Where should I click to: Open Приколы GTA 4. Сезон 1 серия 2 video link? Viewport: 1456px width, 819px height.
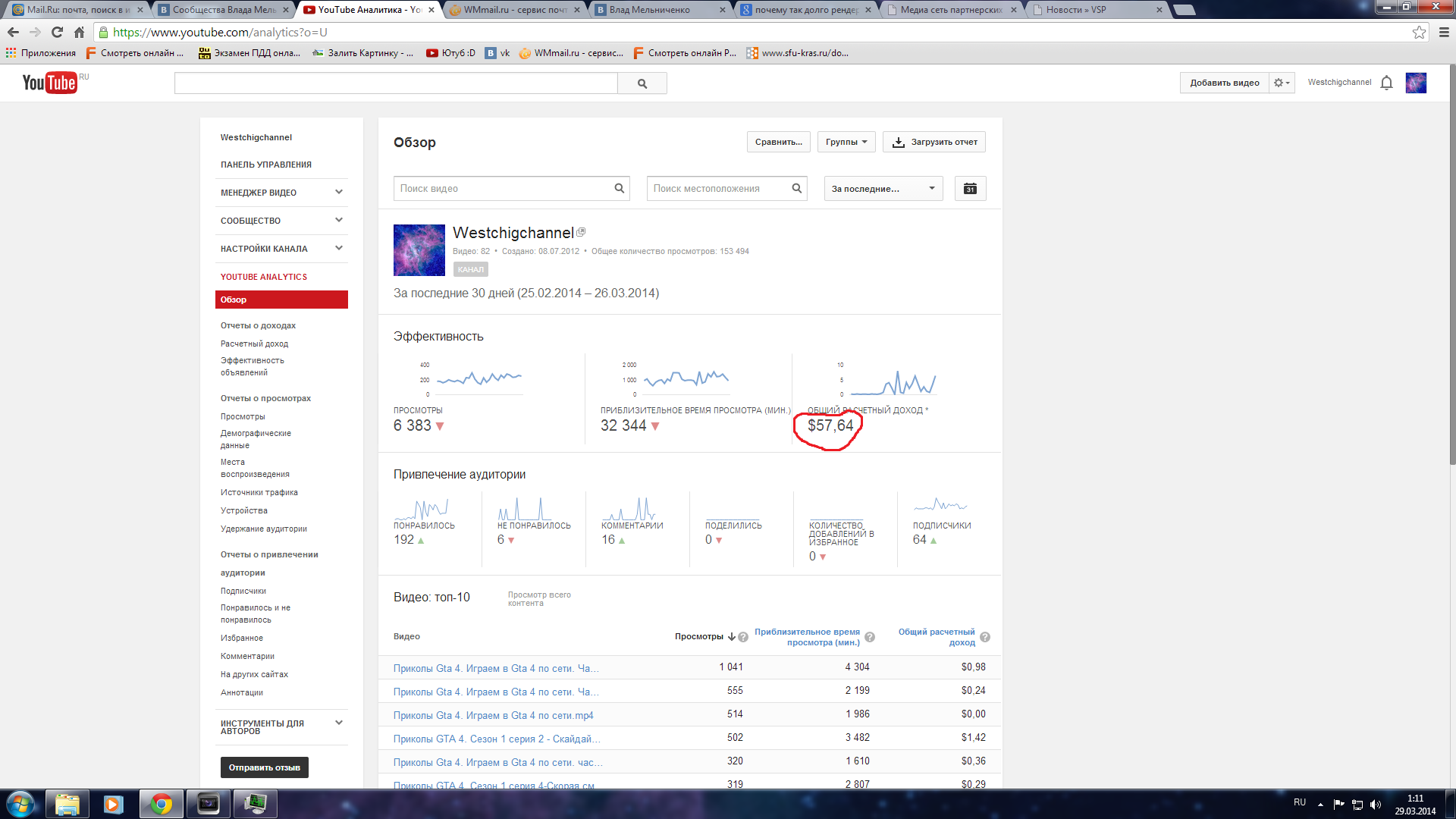[497, 739]
